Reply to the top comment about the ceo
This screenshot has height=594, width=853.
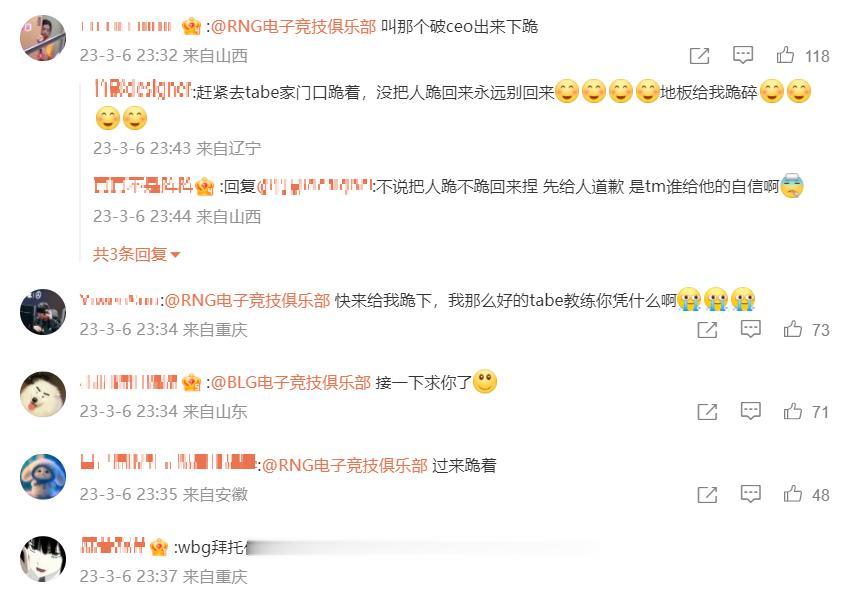743,55
